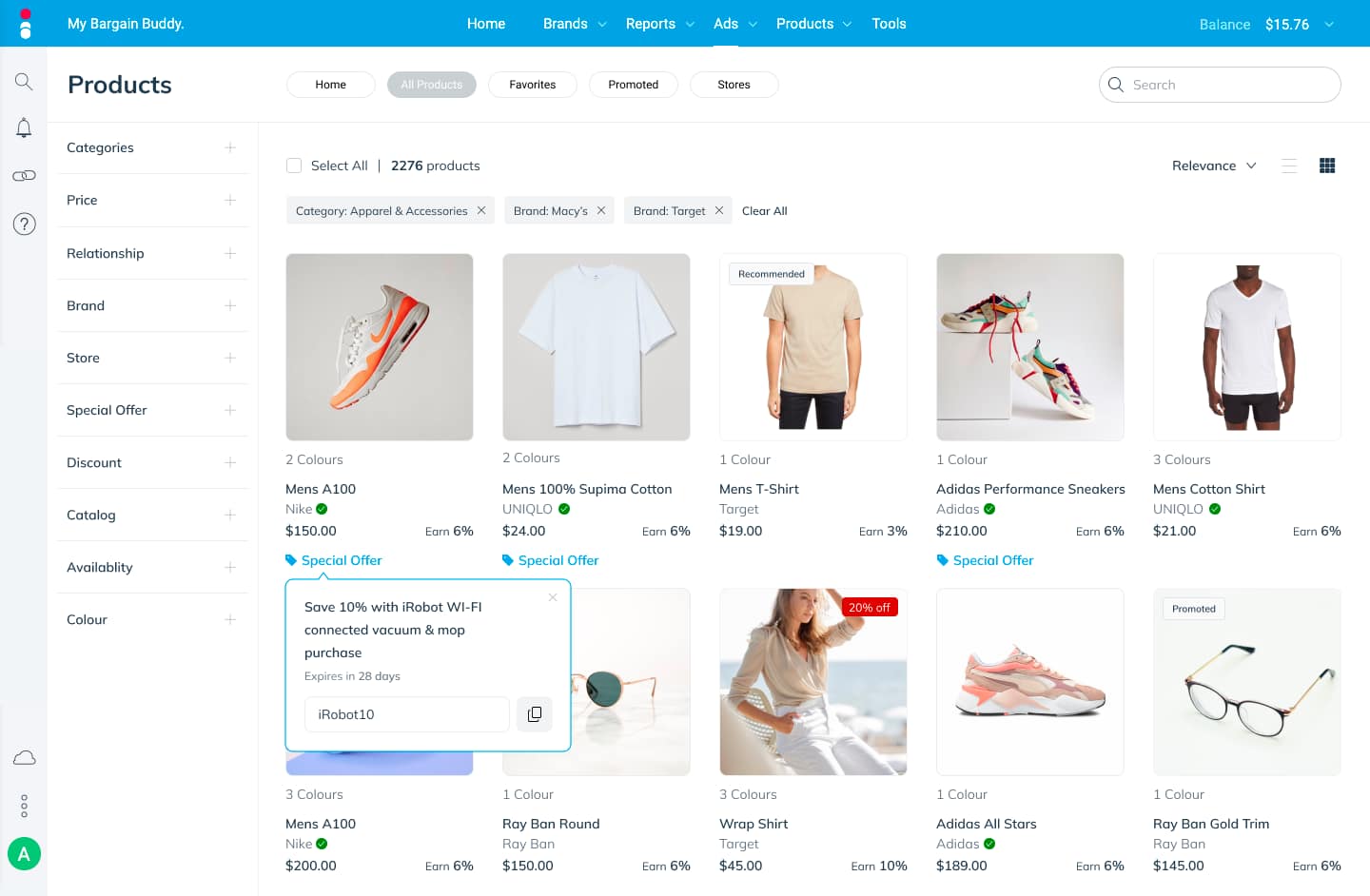Open notifications bell icon
Screen dimensions: 1370x896
(x=24, y=128)
